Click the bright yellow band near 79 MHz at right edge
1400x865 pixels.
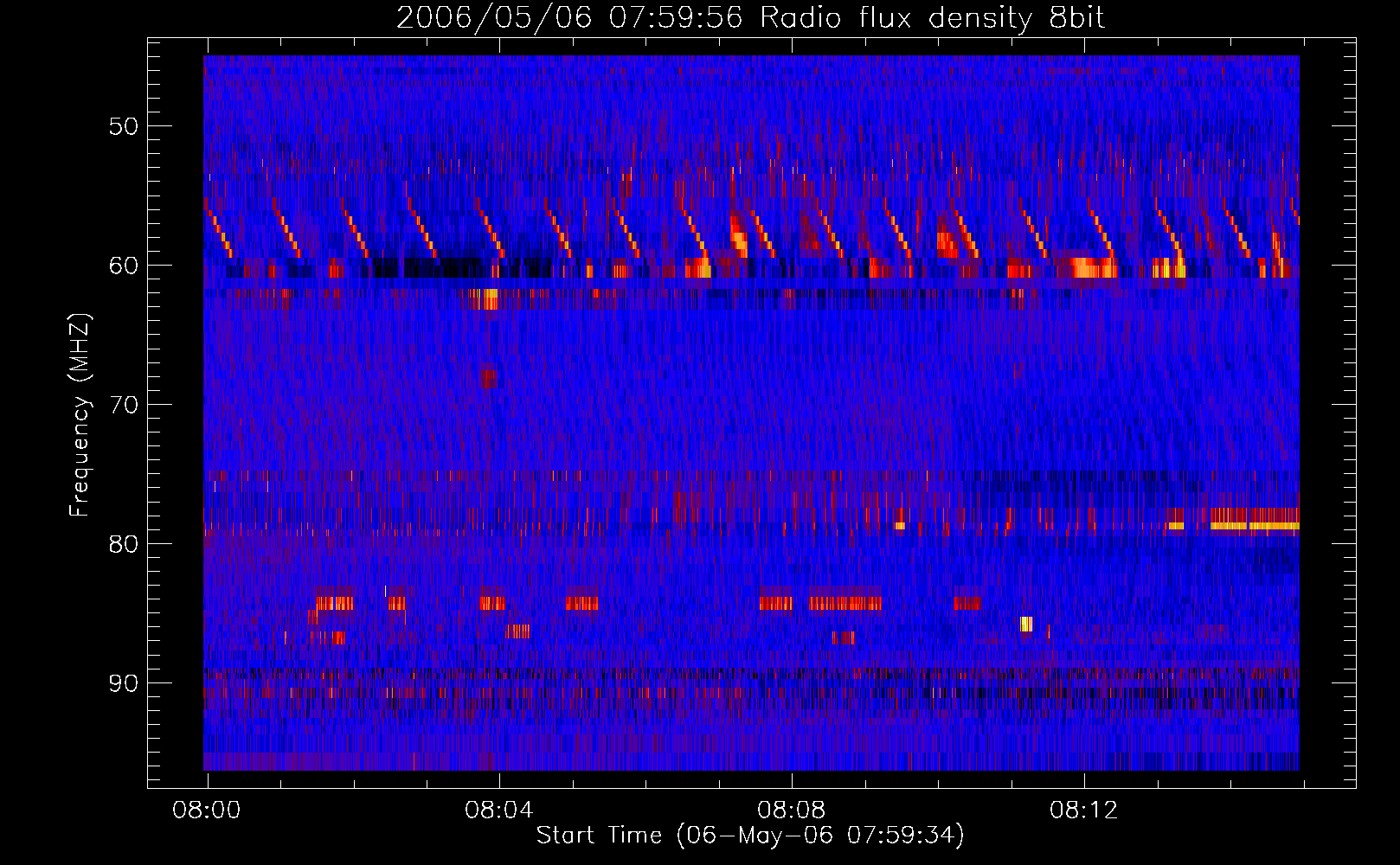pos(1255,525)
